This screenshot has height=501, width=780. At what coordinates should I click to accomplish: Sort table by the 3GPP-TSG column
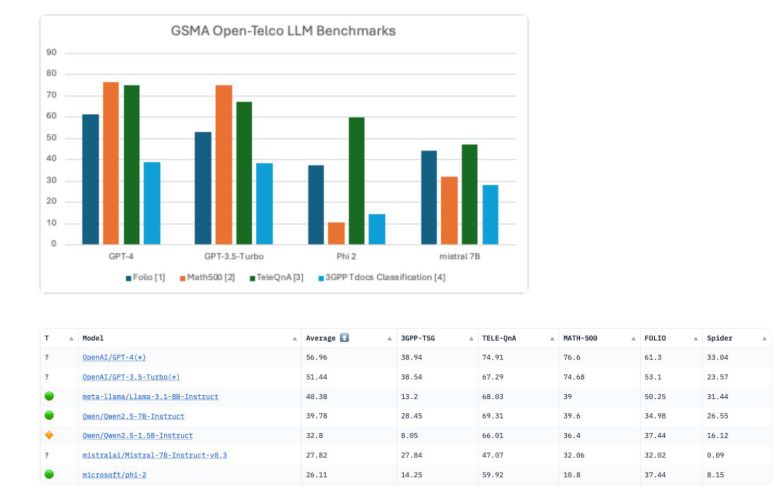pos(418,338)
